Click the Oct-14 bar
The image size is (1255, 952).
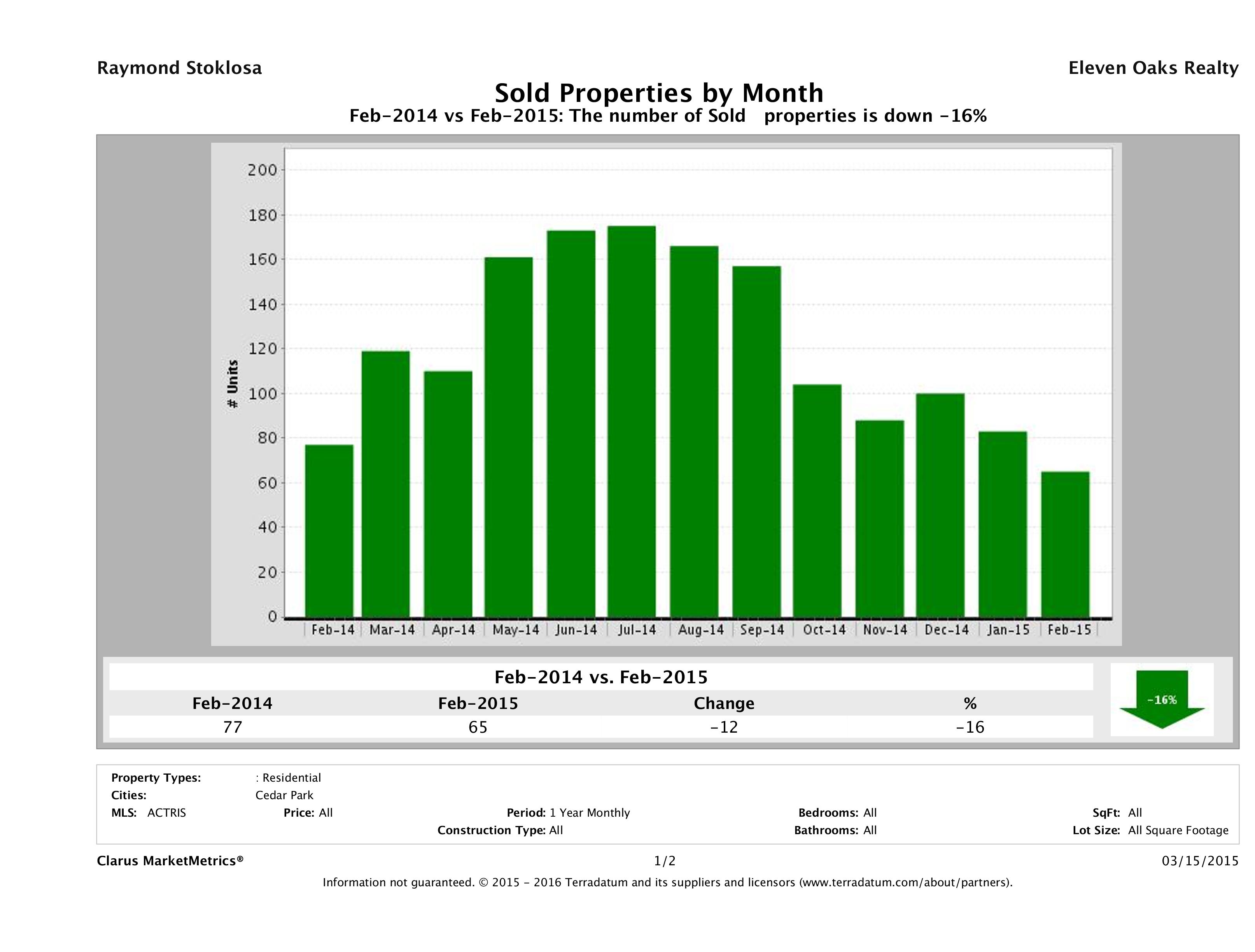tap(817, 500)
